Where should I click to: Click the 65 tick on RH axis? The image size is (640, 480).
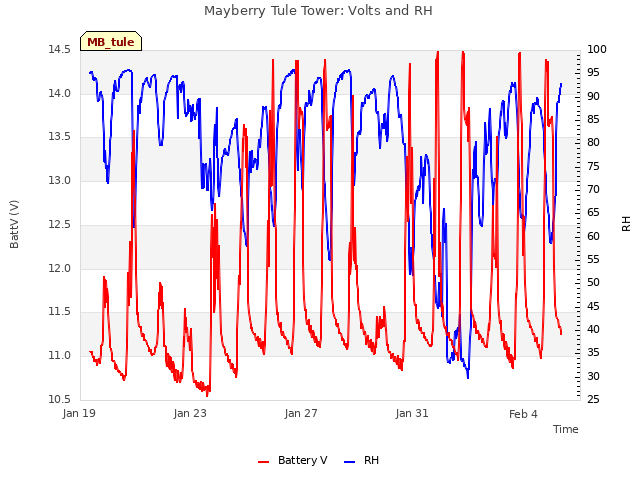coord(593,213)
